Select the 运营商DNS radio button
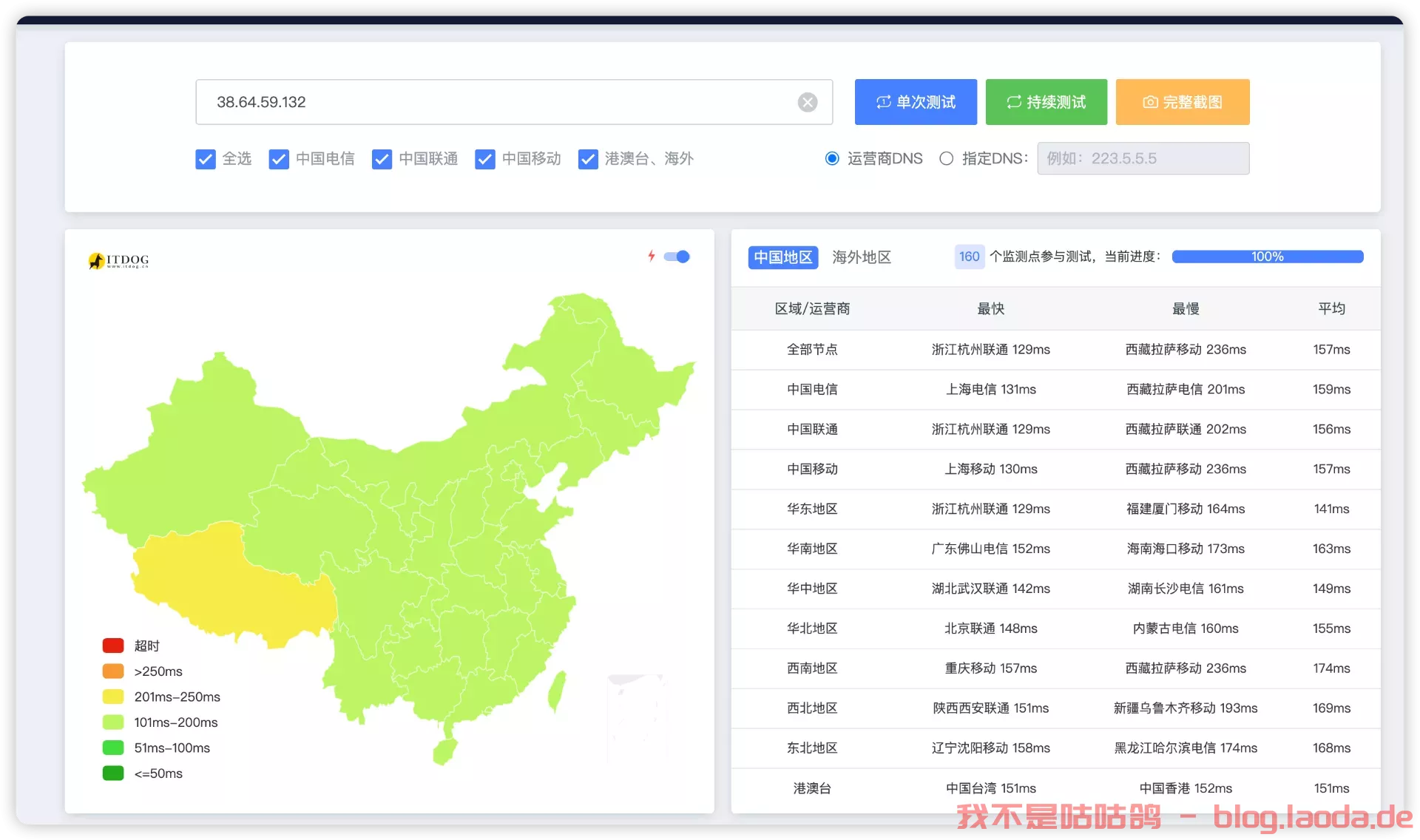The height and width of the screenshot is (840, 1420). click(832, 158)
